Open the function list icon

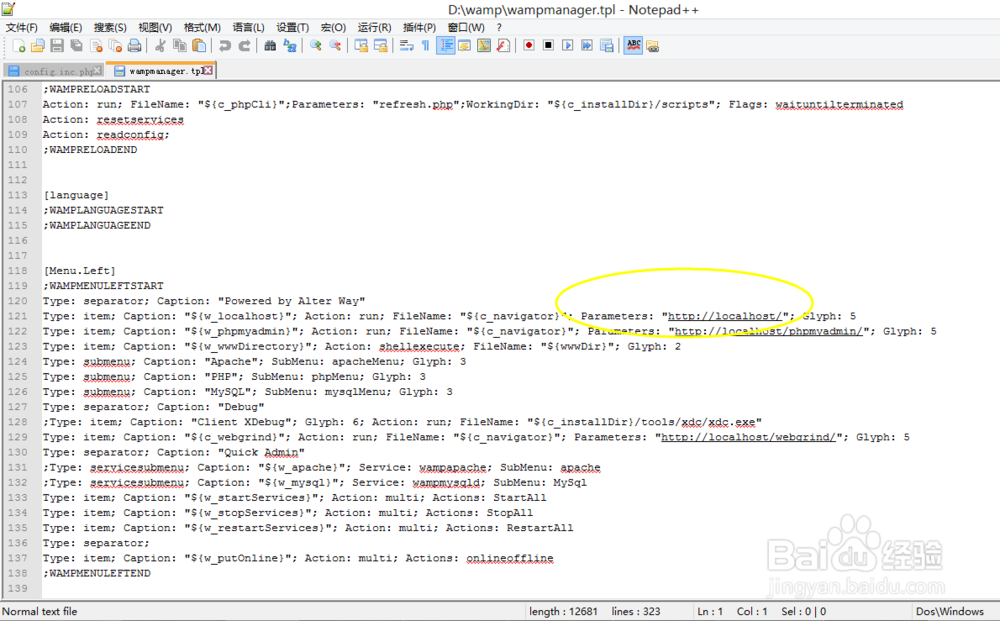point(503,45)
